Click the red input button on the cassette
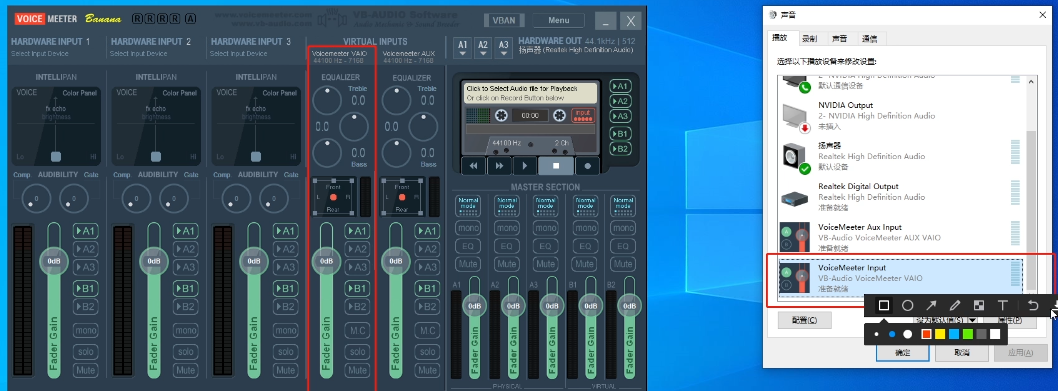The image size is (1058, 391). click(583, 115)
